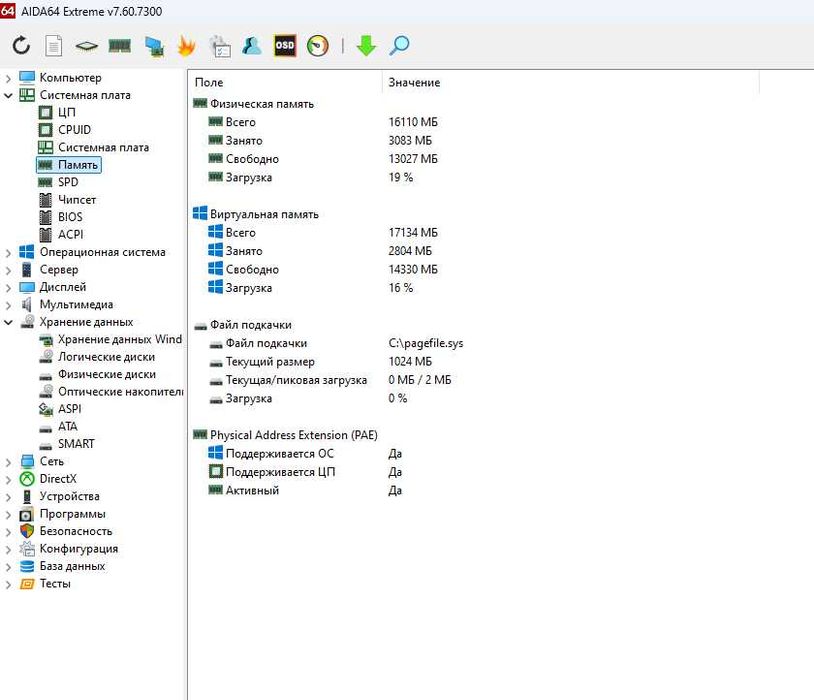
Task: Click the network computers toolbar icon
Action: point(154,46)
